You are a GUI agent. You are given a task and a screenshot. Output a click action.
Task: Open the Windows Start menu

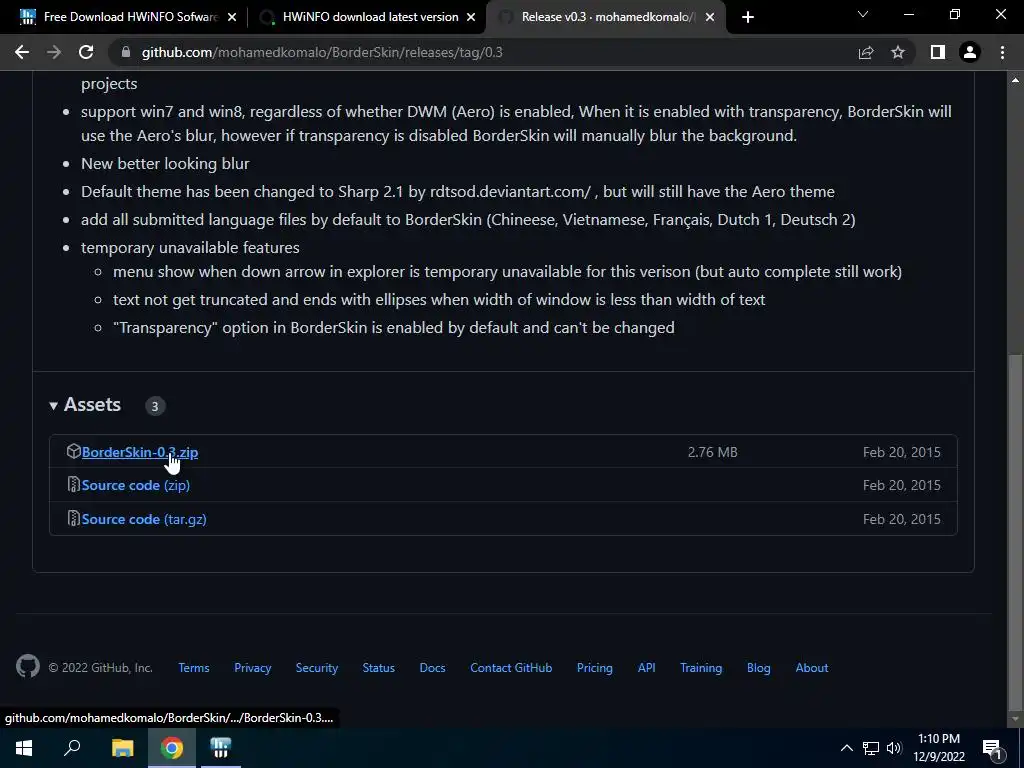(24, 748)
